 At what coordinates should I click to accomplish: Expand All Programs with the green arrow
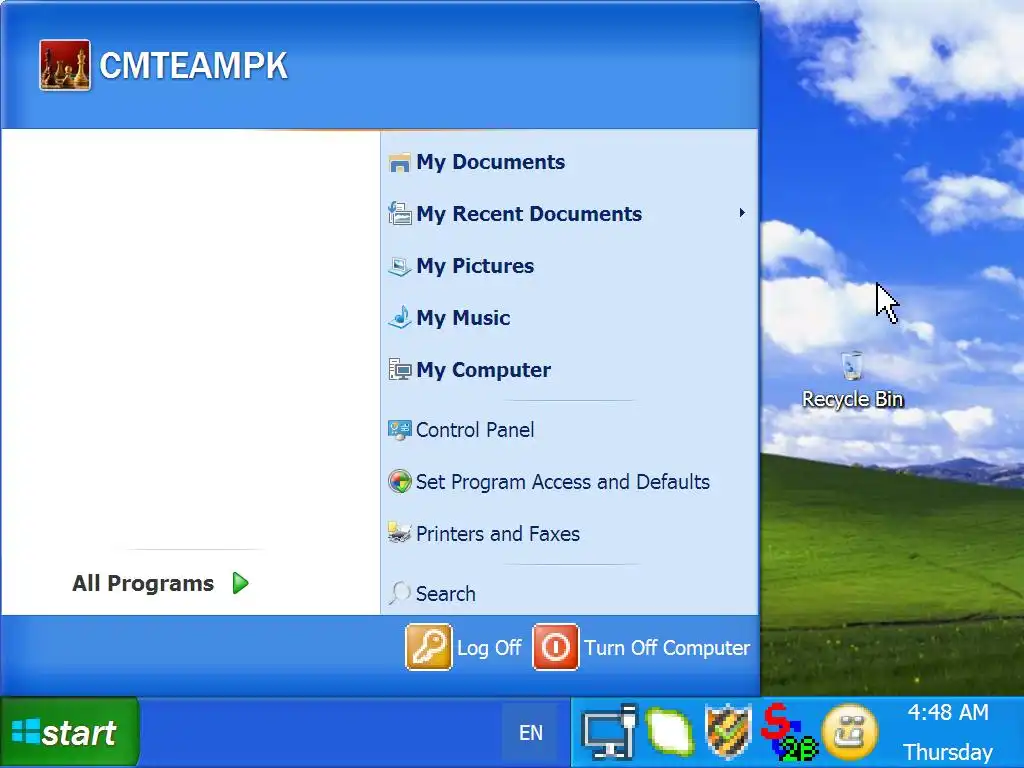[240, 583]
